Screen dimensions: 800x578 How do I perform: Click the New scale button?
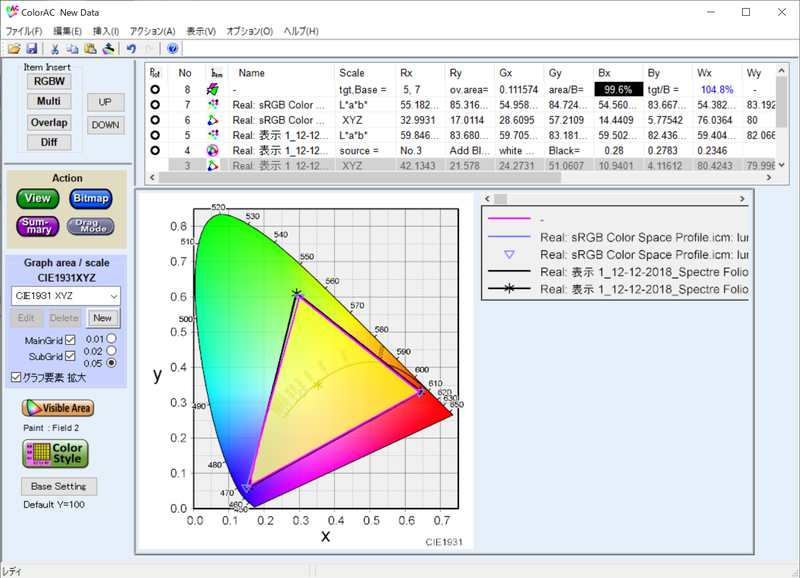101,317
